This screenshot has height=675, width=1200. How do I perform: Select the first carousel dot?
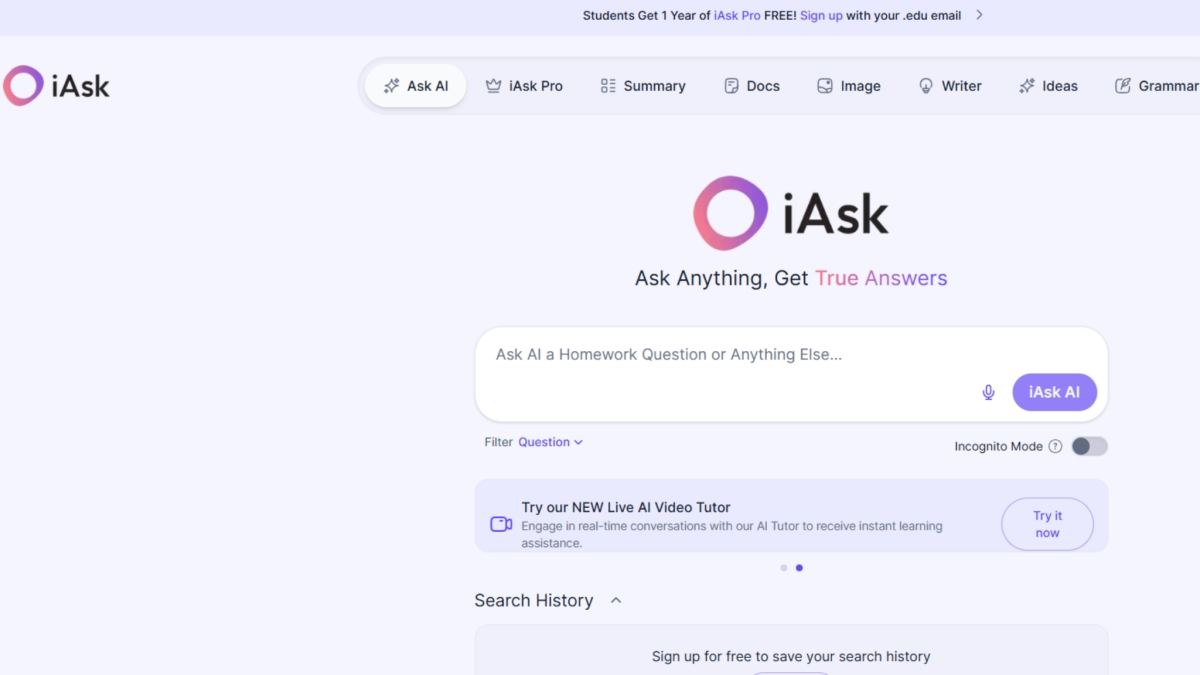(783, 568)
